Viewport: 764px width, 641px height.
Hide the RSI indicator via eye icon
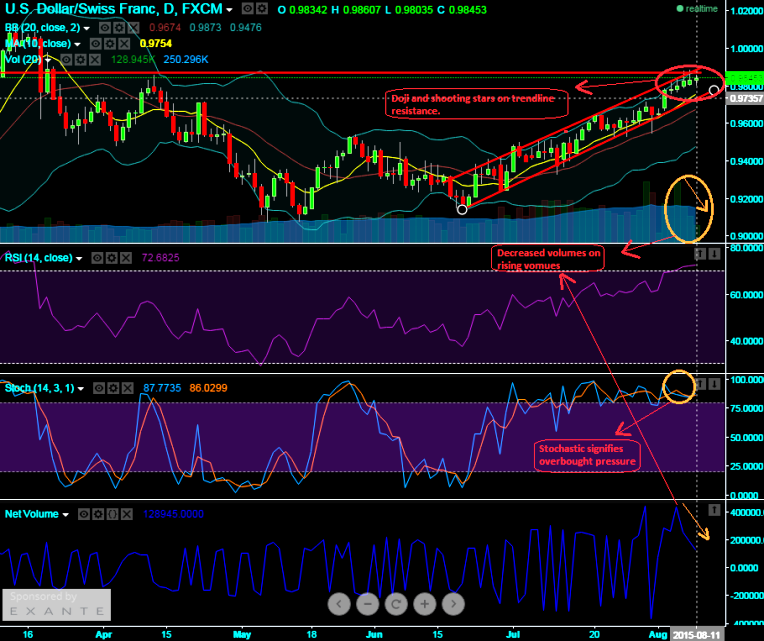97,258
